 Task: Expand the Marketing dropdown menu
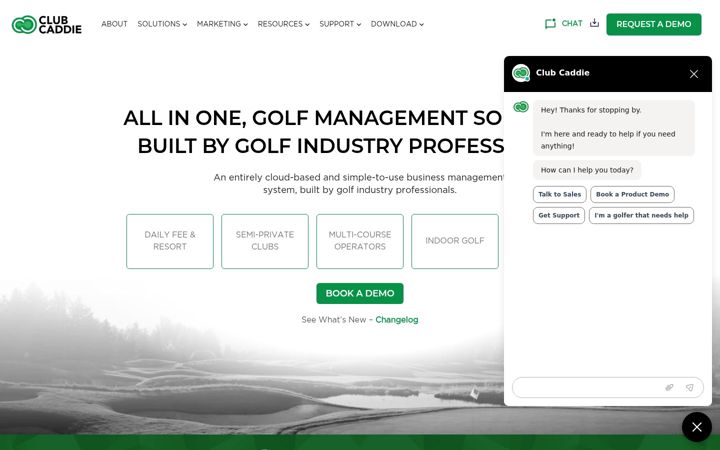coord(222,24)
